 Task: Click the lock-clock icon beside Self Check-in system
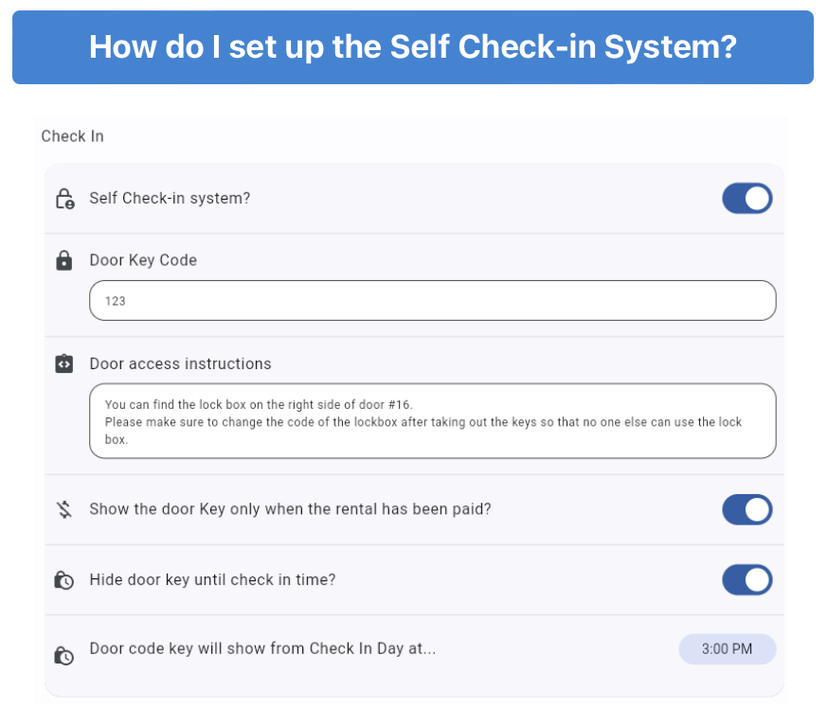64,198
